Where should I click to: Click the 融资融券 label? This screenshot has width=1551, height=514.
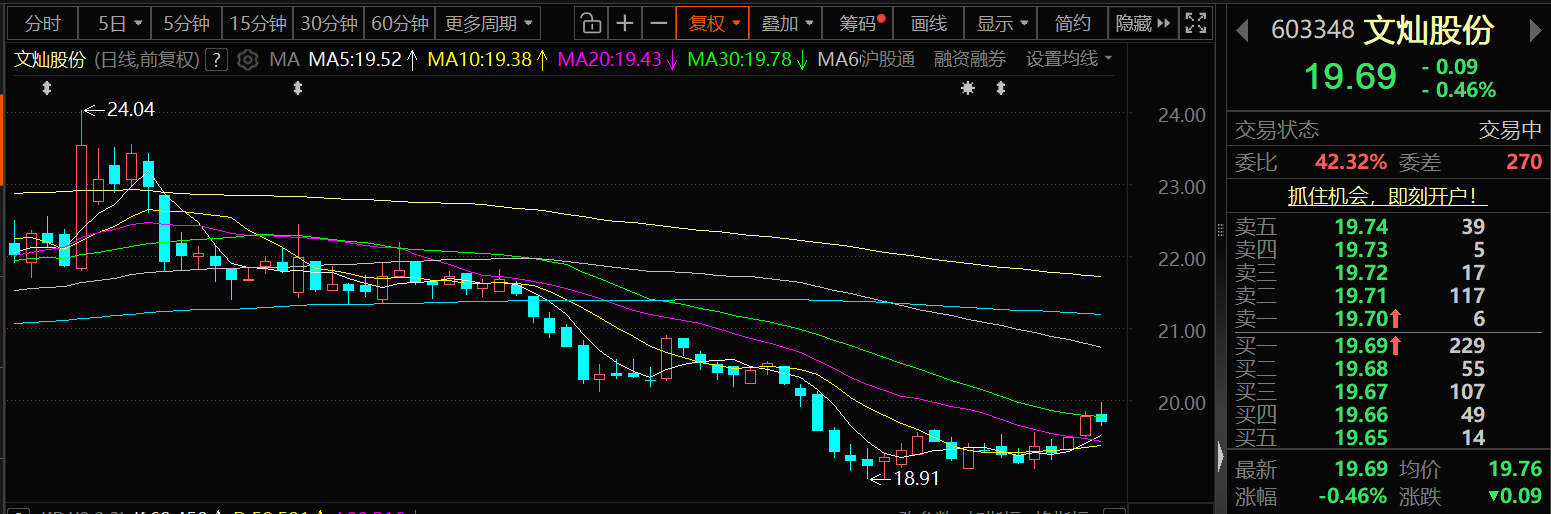pyautogui.click(x=970, y=60)
